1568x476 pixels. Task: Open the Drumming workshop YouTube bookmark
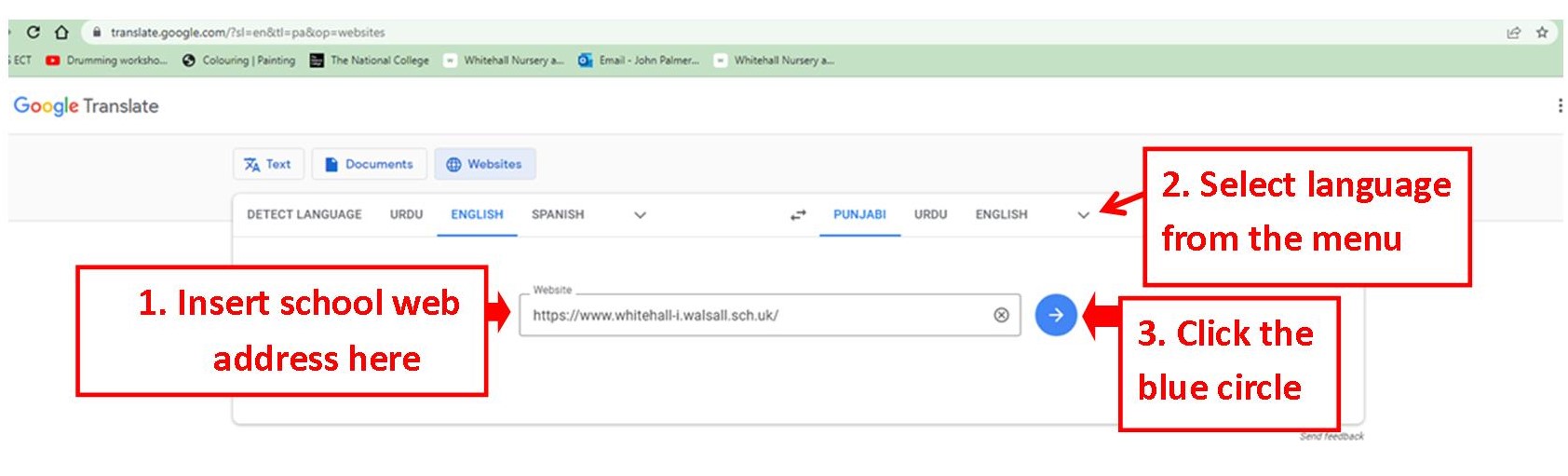[107, 61]
